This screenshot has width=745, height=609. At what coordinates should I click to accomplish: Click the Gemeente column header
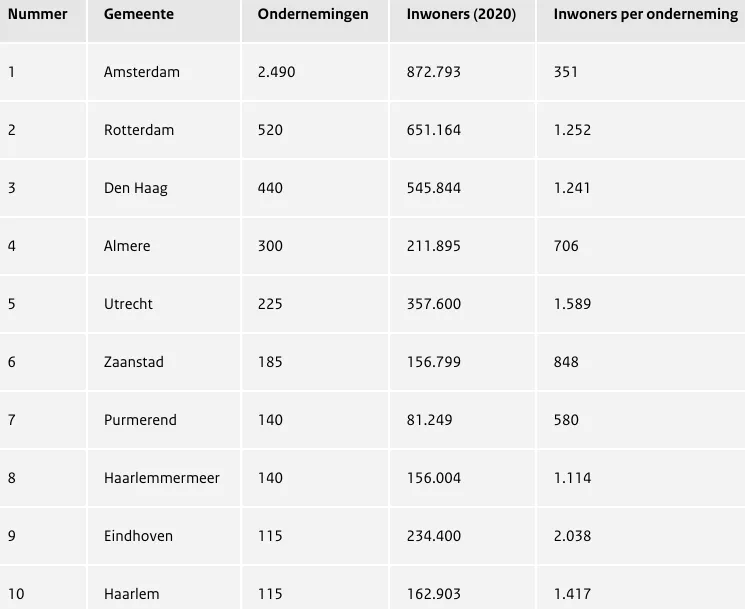click(x=138, y=15)
